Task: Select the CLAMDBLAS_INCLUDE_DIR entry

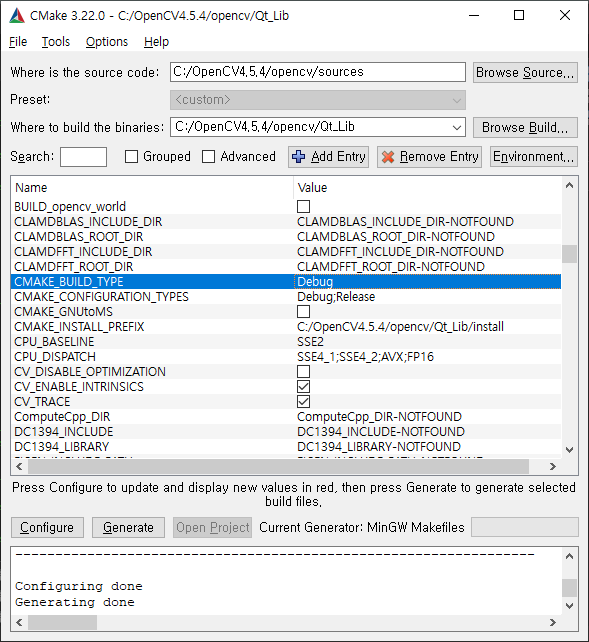Action: point(88,222)
